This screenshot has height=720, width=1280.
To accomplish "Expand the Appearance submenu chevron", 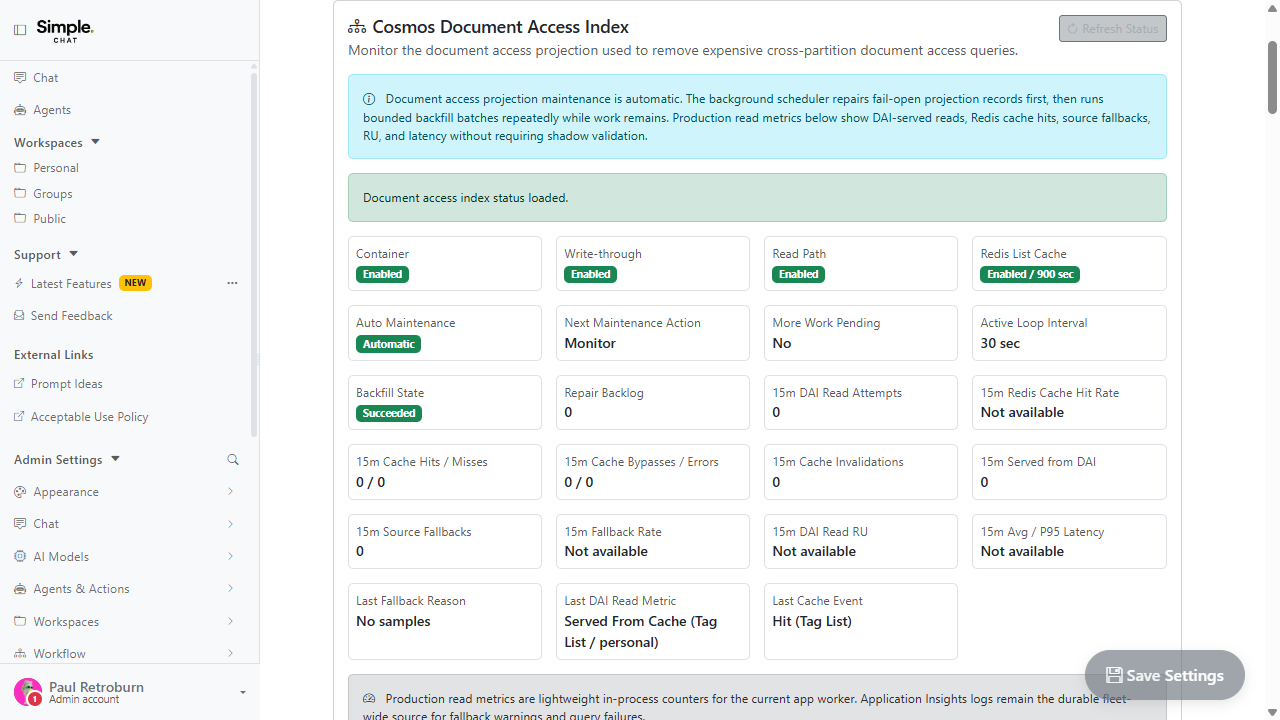I will point(230,492).
